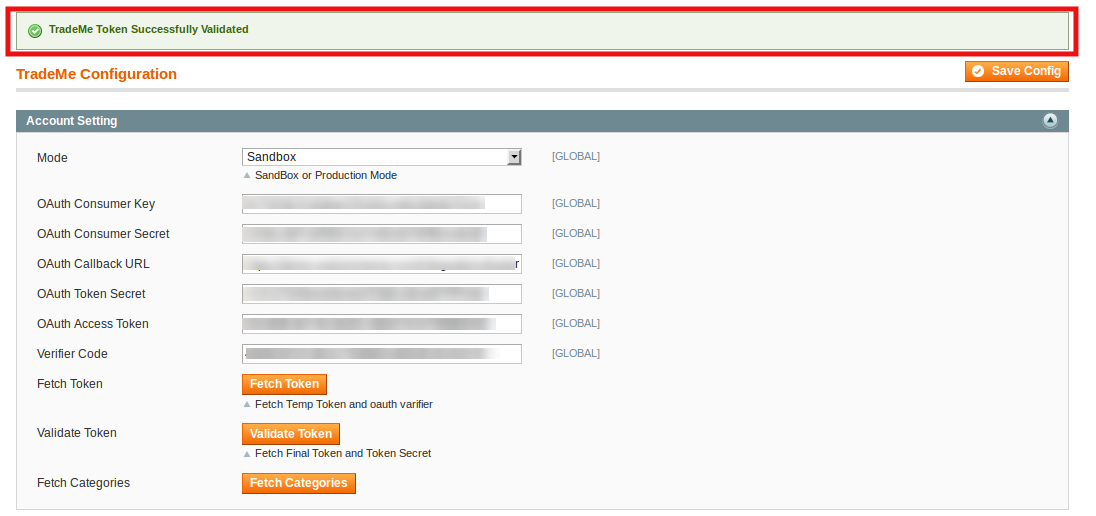Click the Validate Token row label
This screenshot has width=1096, height=516.
pyautogui.click(x=77, y=433)
